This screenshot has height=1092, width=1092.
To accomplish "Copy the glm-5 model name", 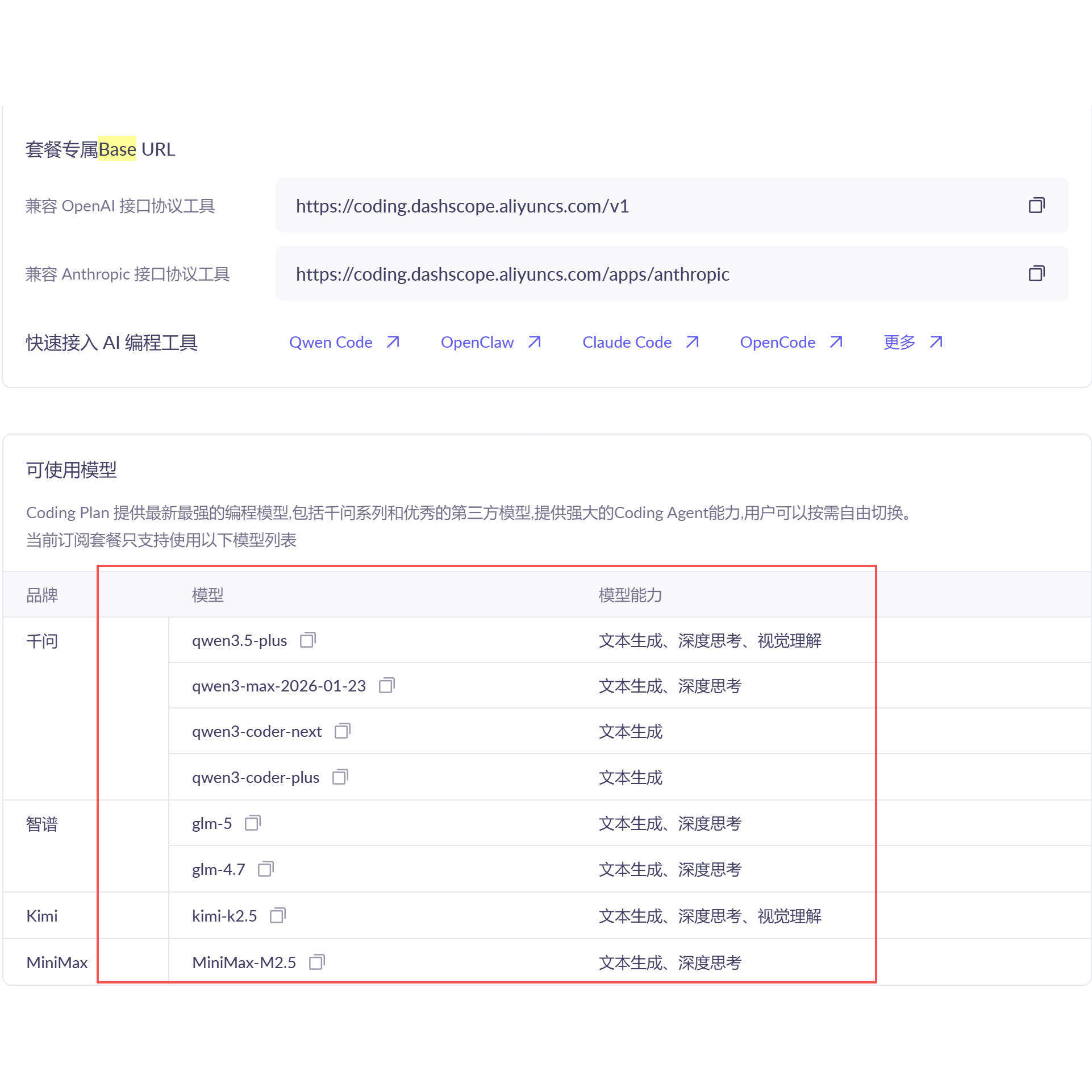I will pos(253,823).
